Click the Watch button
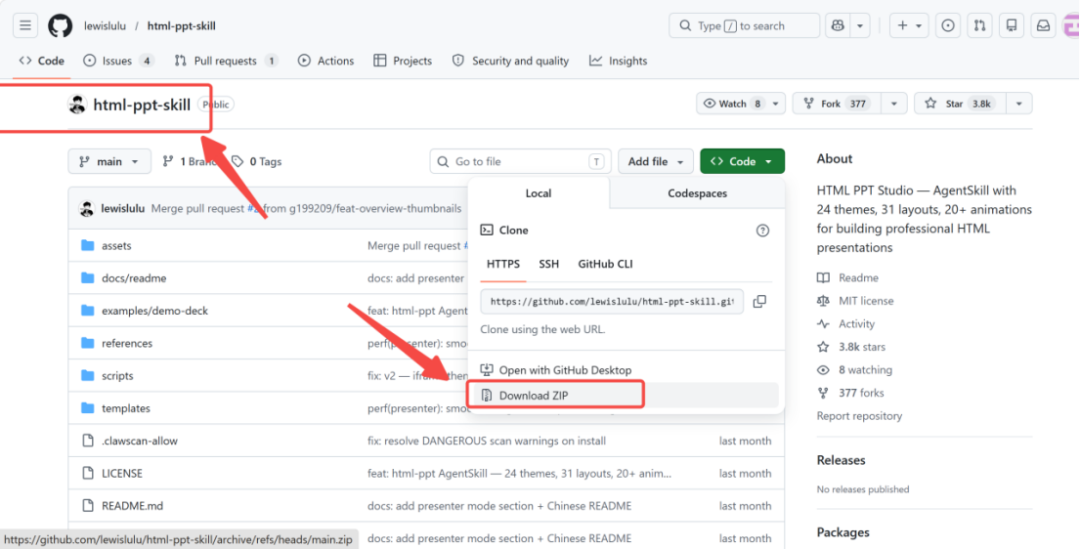Viewport: 1080px width, 549px height. point(732,103)
